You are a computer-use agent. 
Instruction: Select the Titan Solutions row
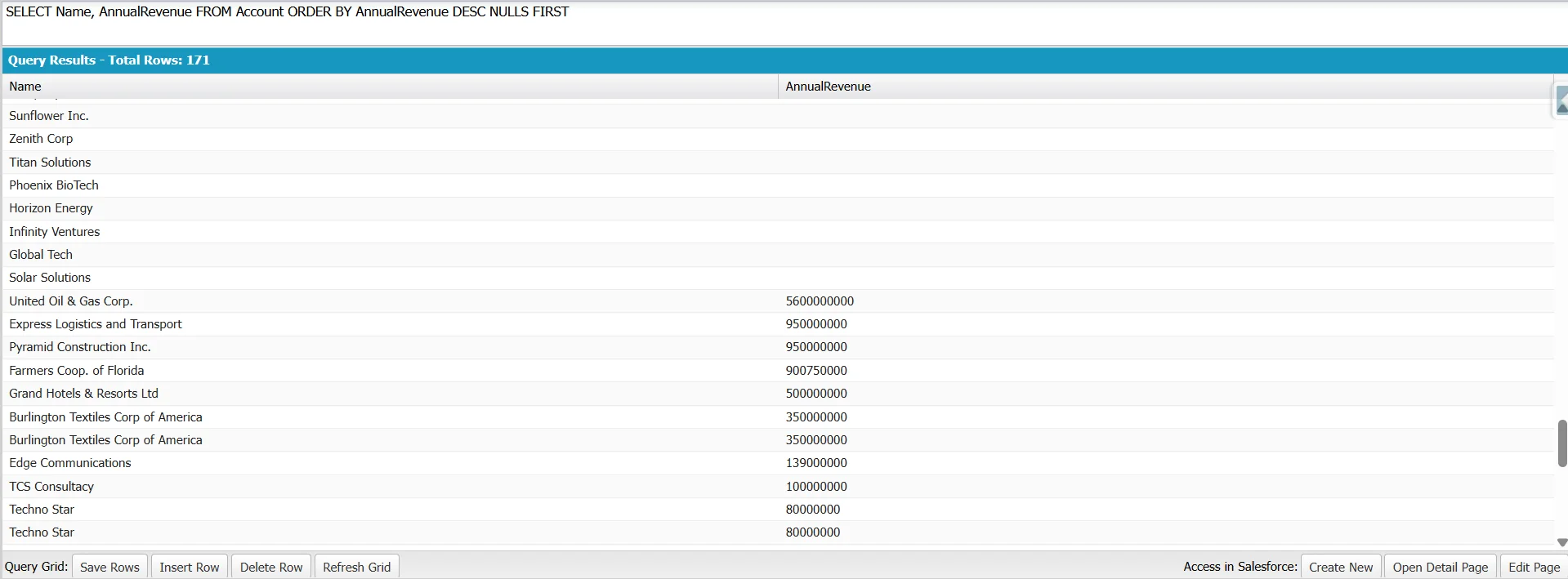point(778,163)
